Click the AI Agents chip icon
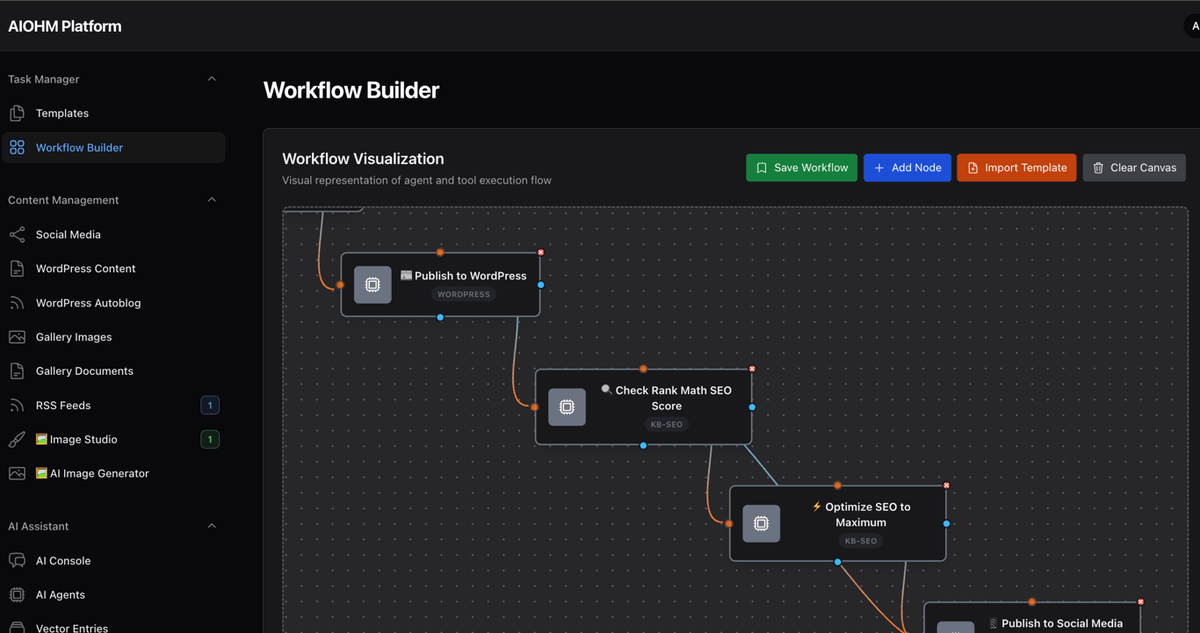 (x=17, y=594)
